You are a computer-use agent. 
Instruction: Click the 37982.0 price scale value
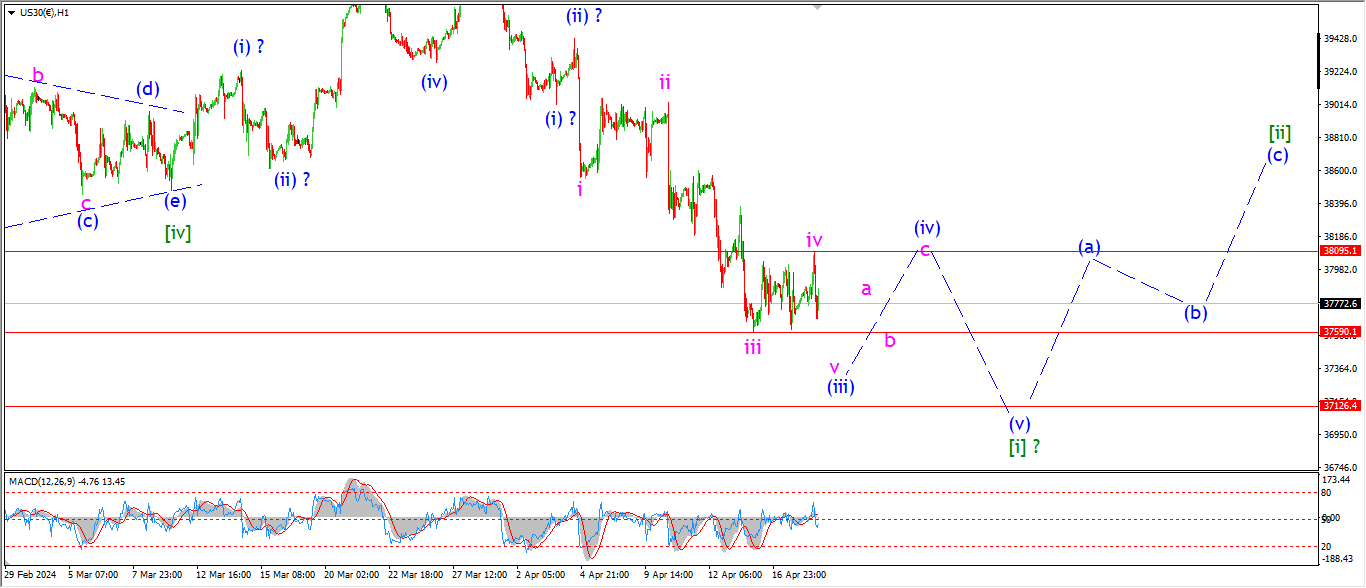(x=1340, y=270)
